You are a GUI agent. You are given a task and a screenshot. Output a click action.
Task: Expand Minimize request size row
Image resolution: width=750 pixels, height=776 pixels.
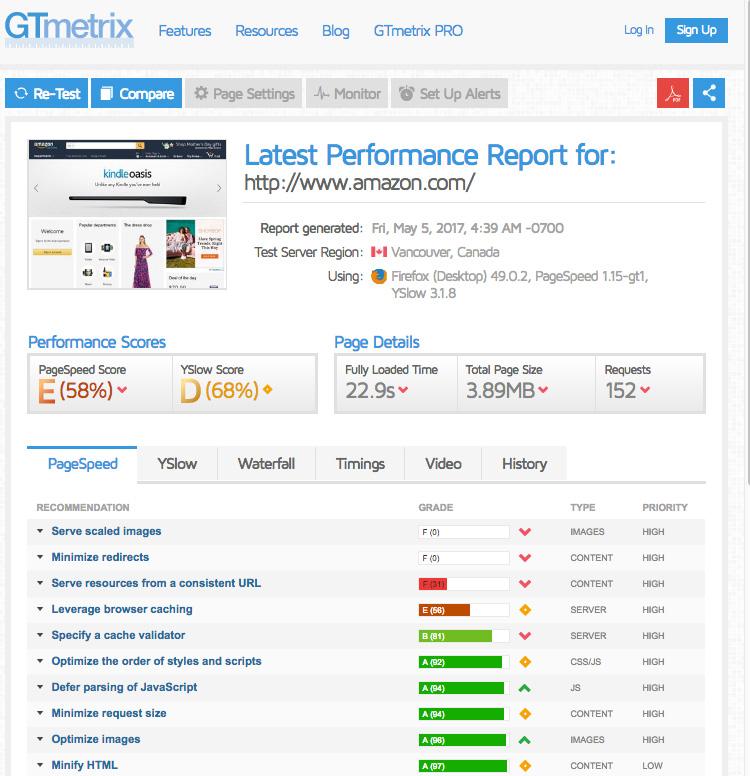(x=40, y=713)
